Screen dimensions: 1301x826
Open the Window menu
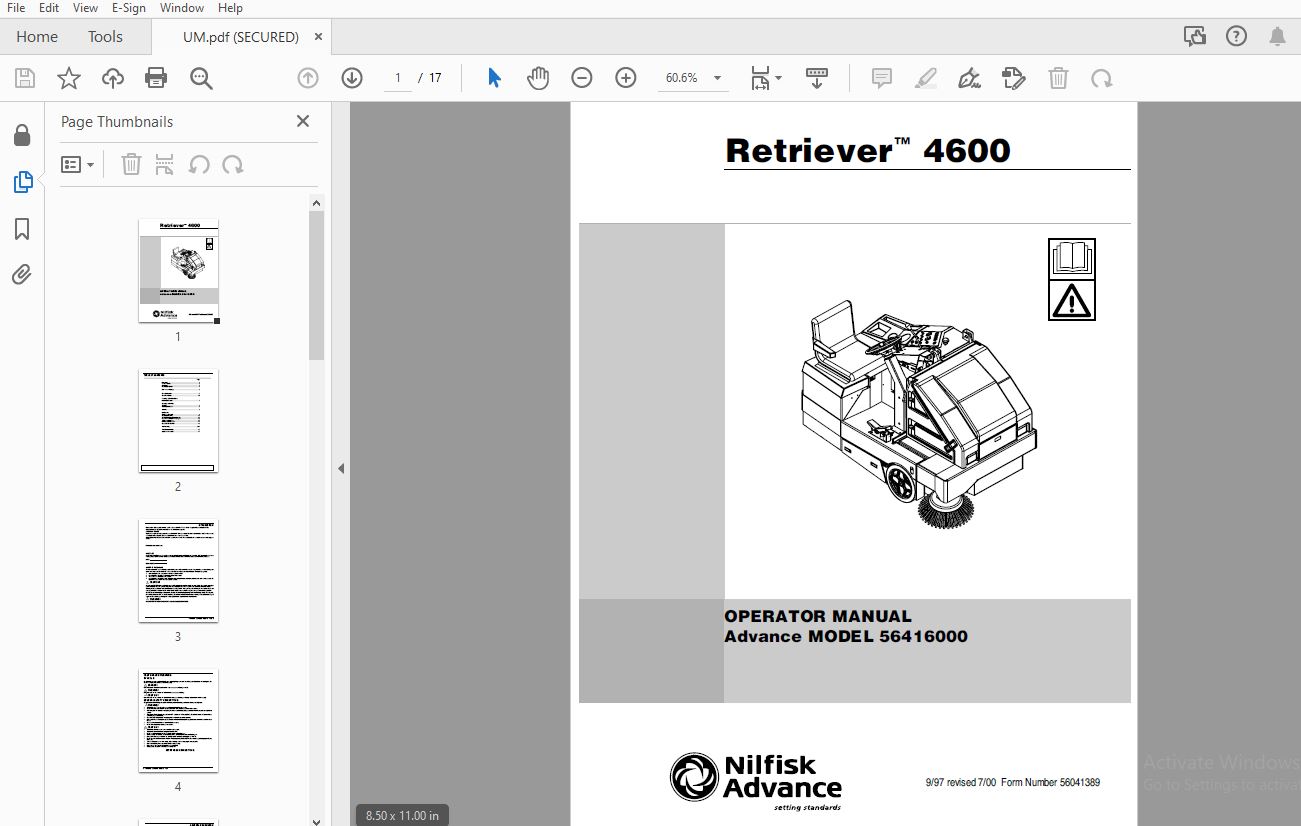182,8
